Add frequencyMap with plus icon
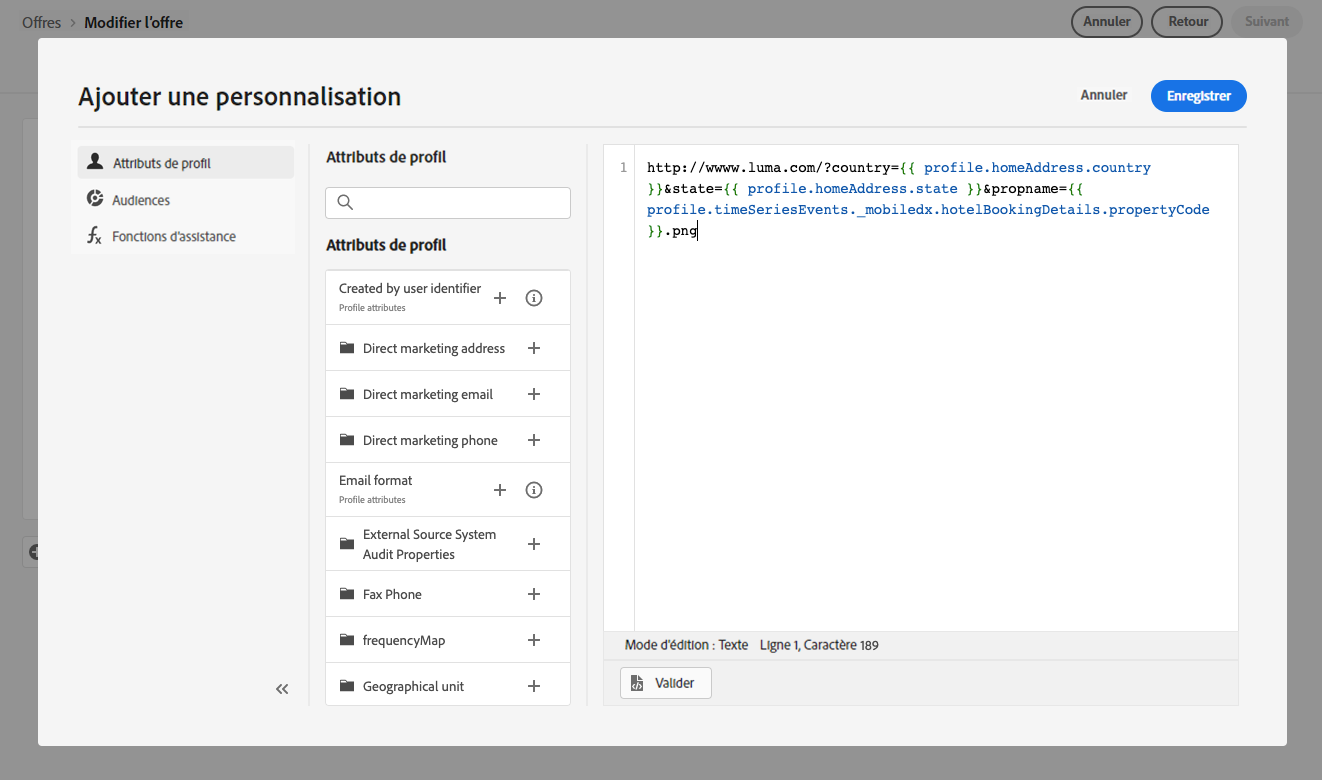This screenshot has width=1322, height=780. 534,640
